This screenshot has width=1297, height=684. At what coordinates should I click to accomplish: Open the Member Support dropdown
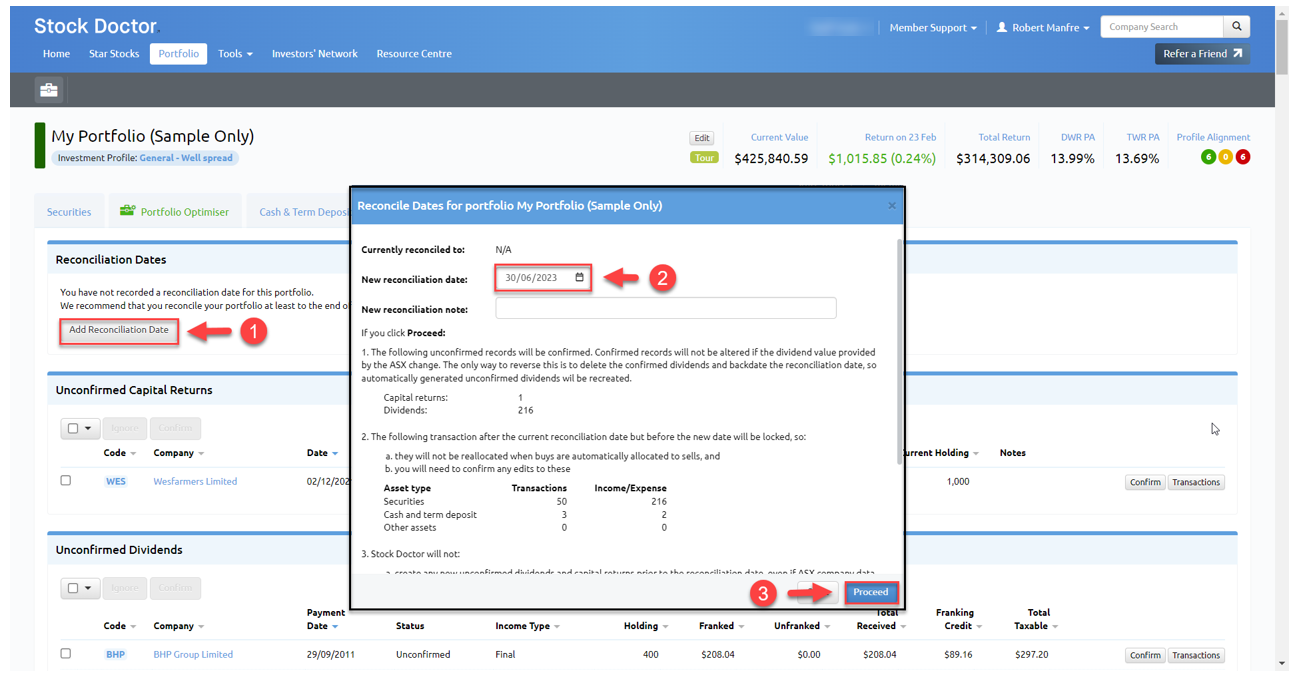click(932, 28)
